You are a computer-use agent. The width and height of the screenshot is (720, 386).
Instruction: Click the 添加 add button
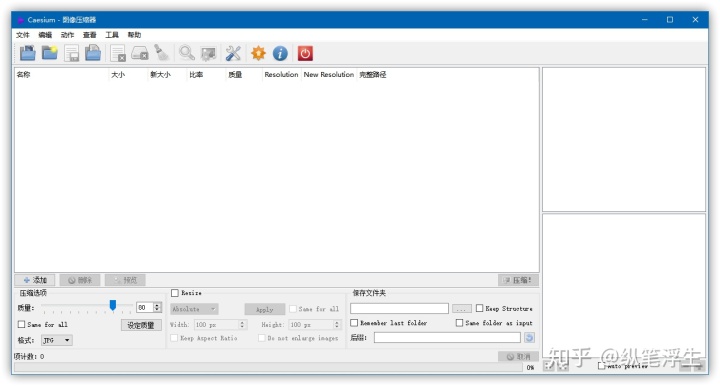click(x=35, y=280)
